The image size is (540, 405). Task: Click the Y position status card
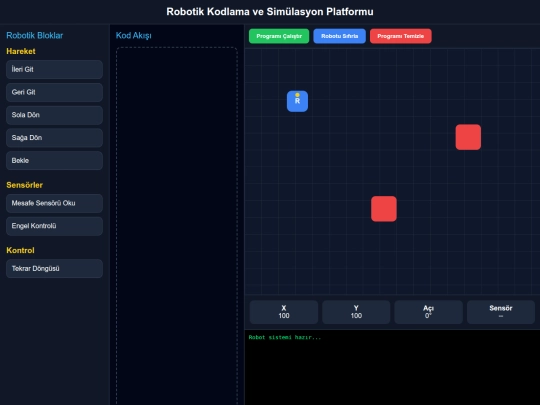click(x=356, y=312)
